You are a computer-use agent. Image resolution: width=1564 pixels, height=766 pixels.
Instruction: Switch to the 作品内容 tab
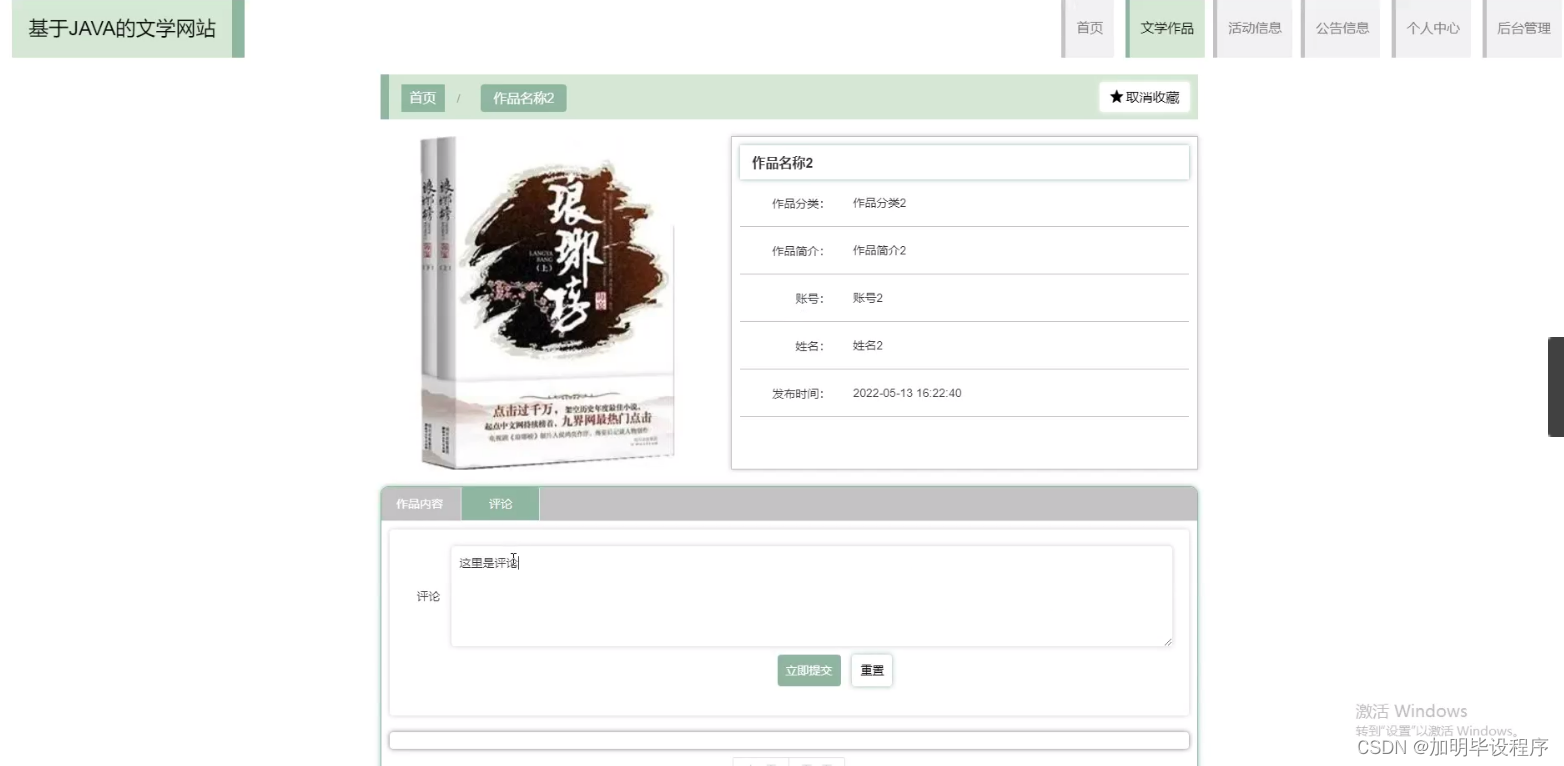(419, 503)
